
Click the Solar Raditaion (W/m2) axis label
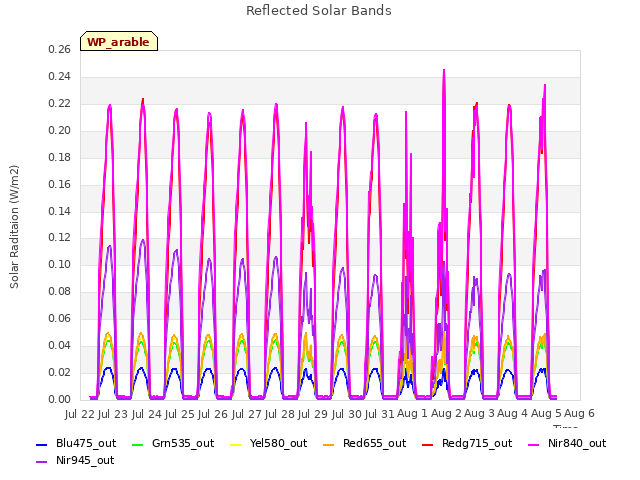(14, 227)
